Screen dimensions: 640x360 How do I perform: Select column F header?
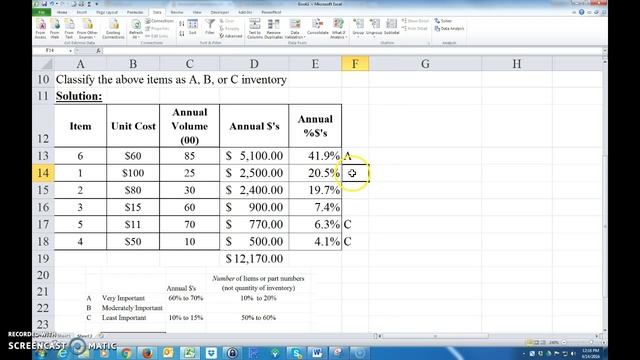(x=355, y=64)
